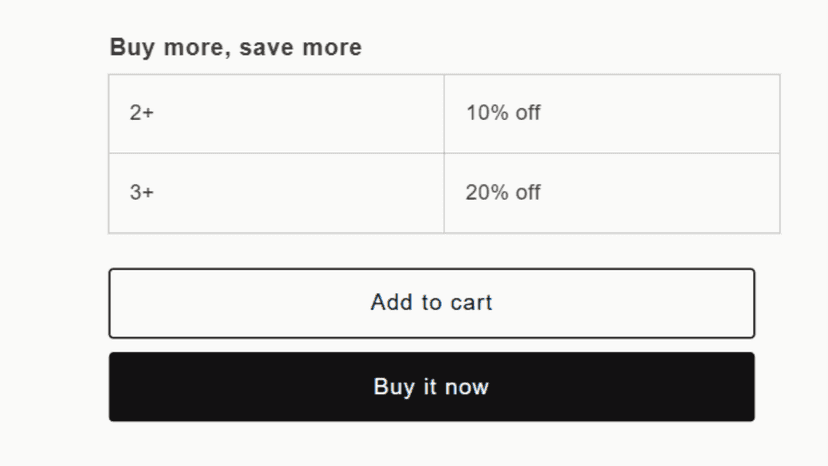The height and width of the screenshot is (466, 828).
Task: Select the 2+ quantity tier cell
Action: tap(276, 114)
